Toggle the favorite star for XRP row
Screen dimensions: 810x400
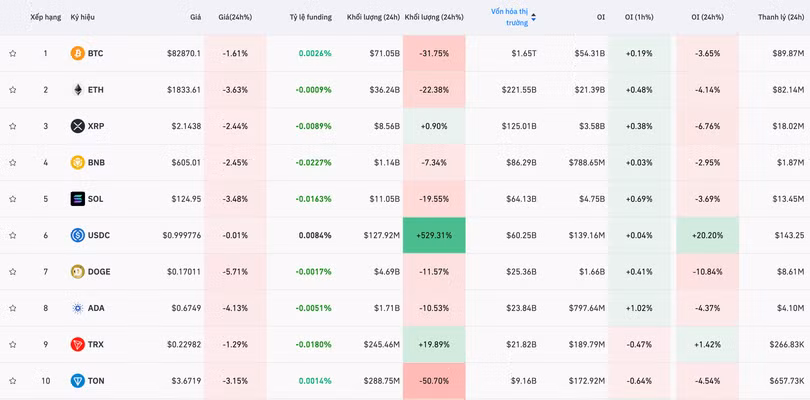click(x=13, y=126)
